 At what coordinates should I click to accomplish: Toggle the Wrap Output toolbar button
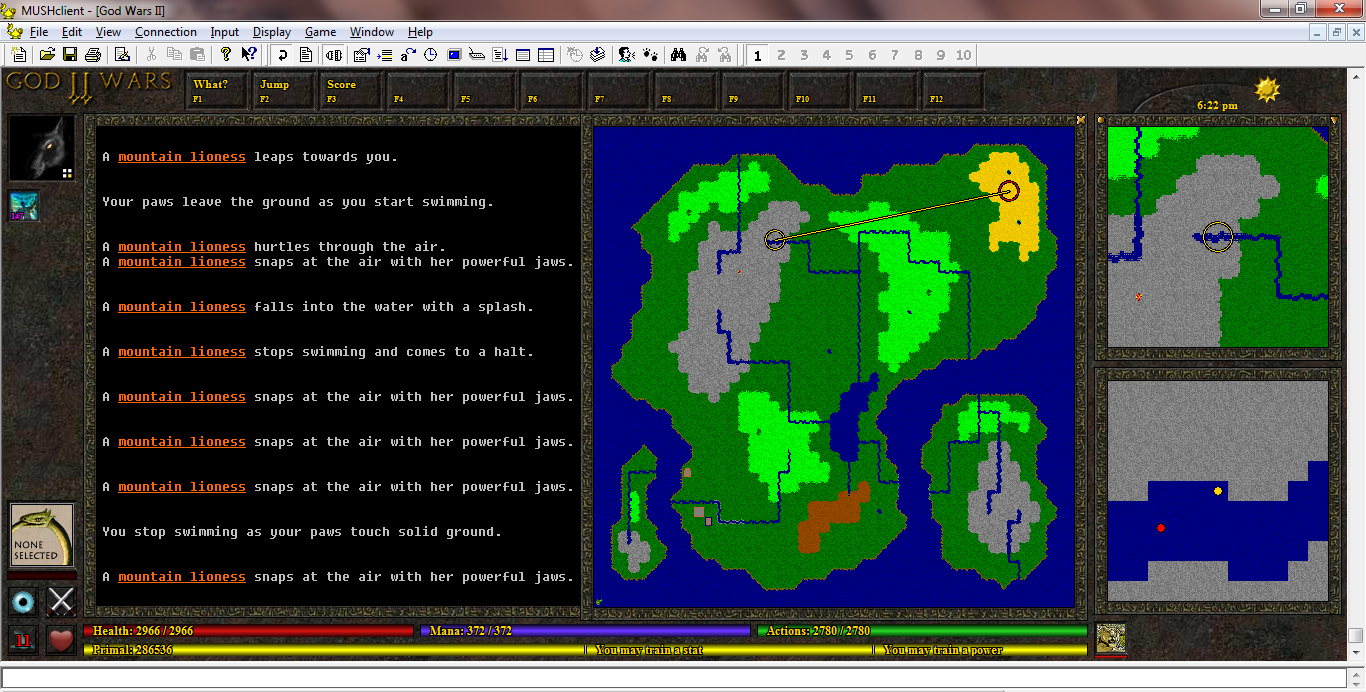click(x=283, y=55)
